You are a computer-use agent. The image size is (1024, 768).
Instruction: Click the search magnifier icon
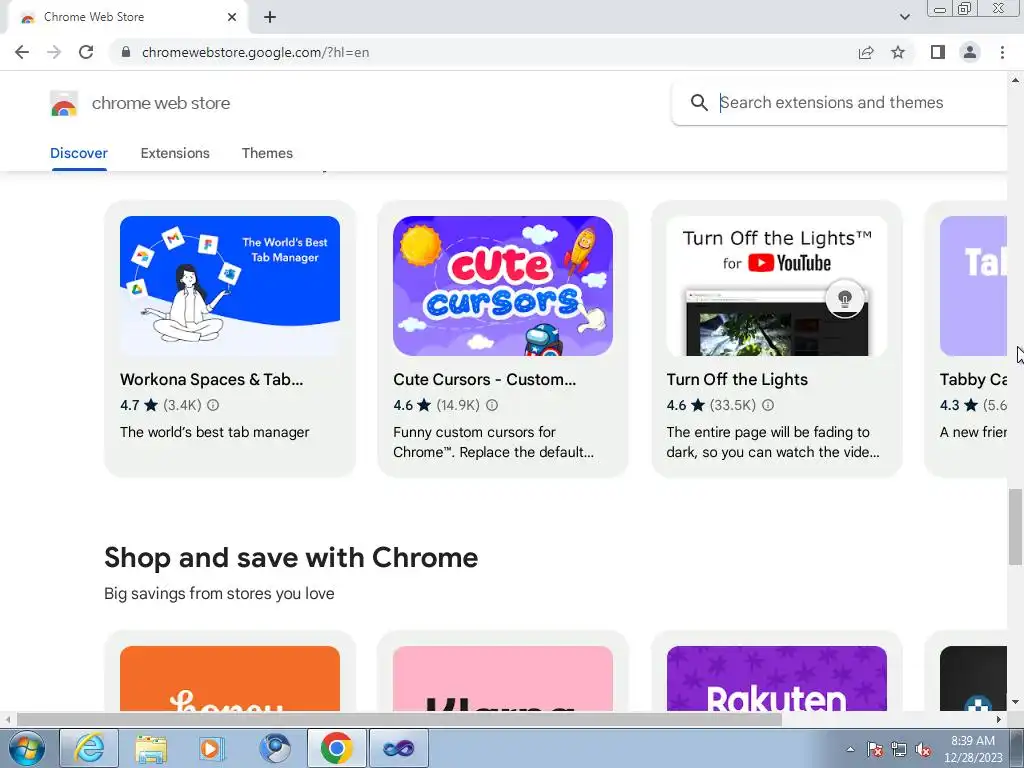[x=699, y=103]
